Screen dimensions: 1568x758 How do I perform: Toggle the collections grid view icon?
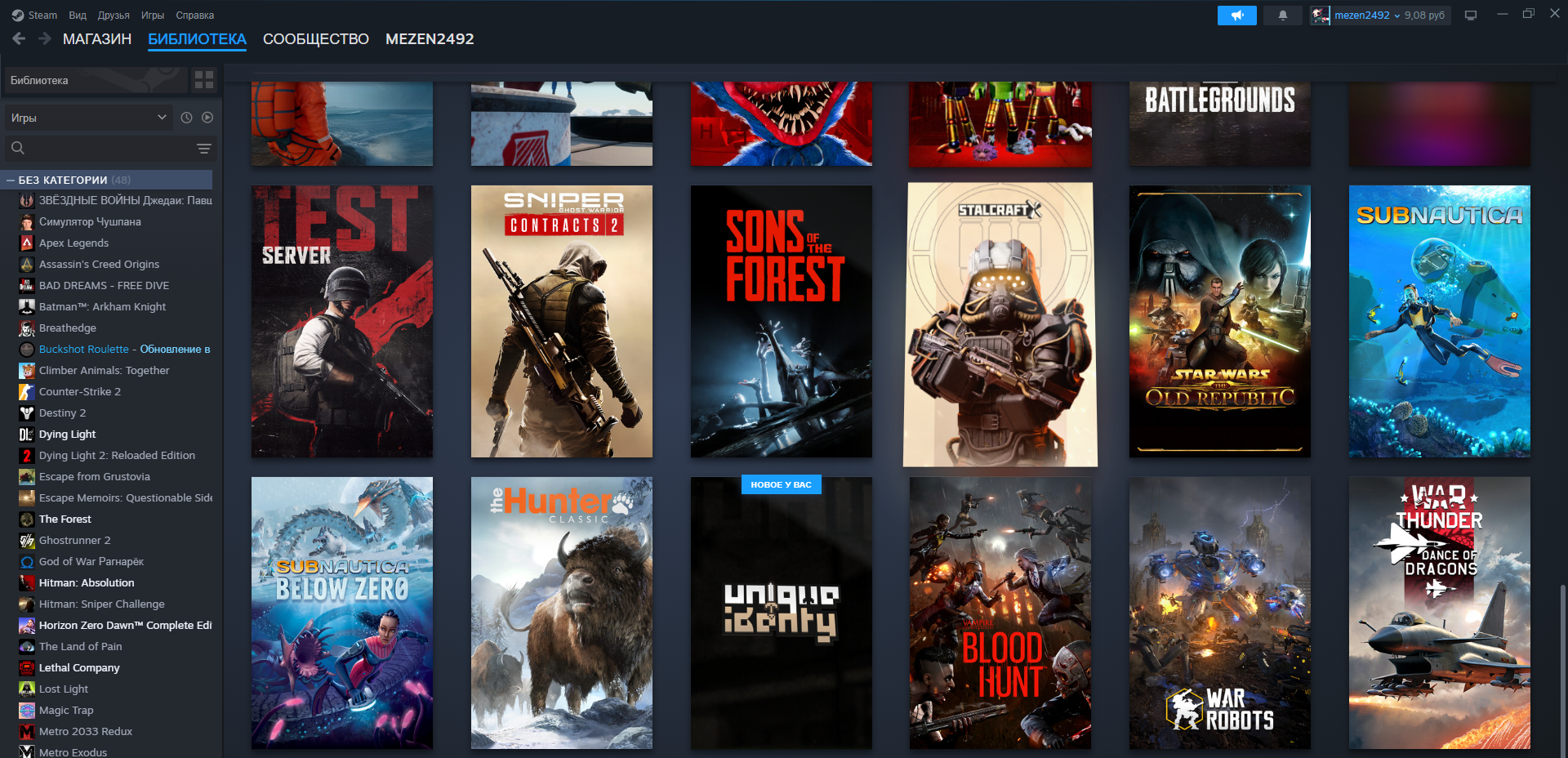pos(204,80)
